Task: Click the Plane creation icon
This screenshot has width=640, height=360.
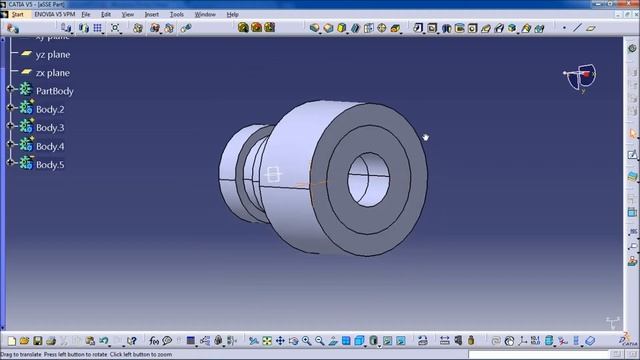Action: tap(591, 28)
